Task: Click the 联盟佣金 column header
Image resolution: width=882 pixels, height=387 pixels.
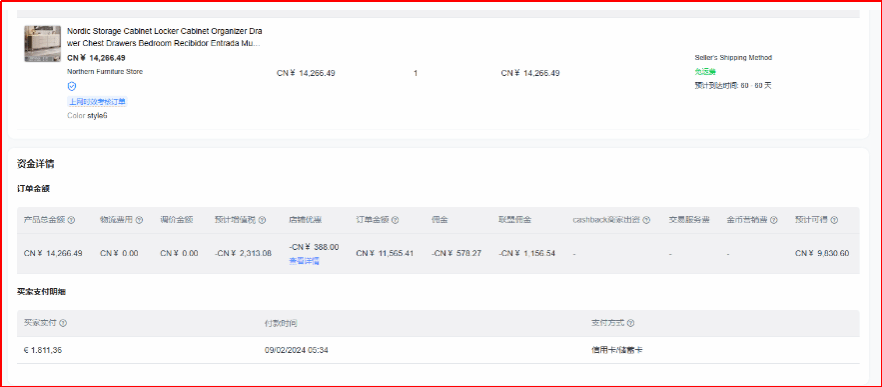Action: [515, 220]
